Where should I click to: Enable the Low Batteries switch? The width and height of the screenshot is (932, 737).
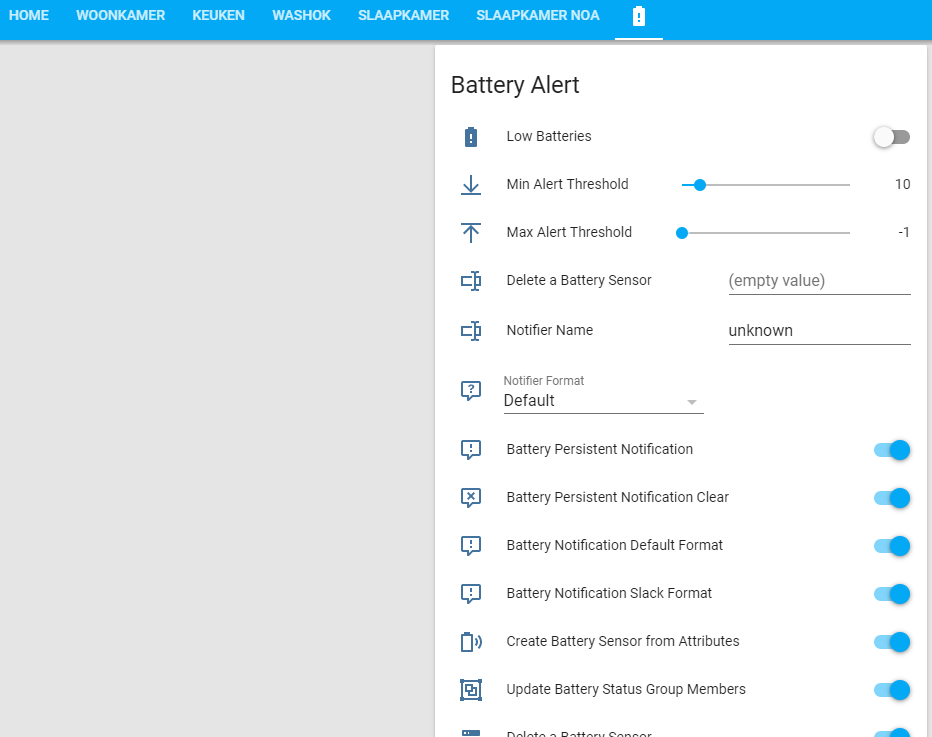click(x=890, y=136)
